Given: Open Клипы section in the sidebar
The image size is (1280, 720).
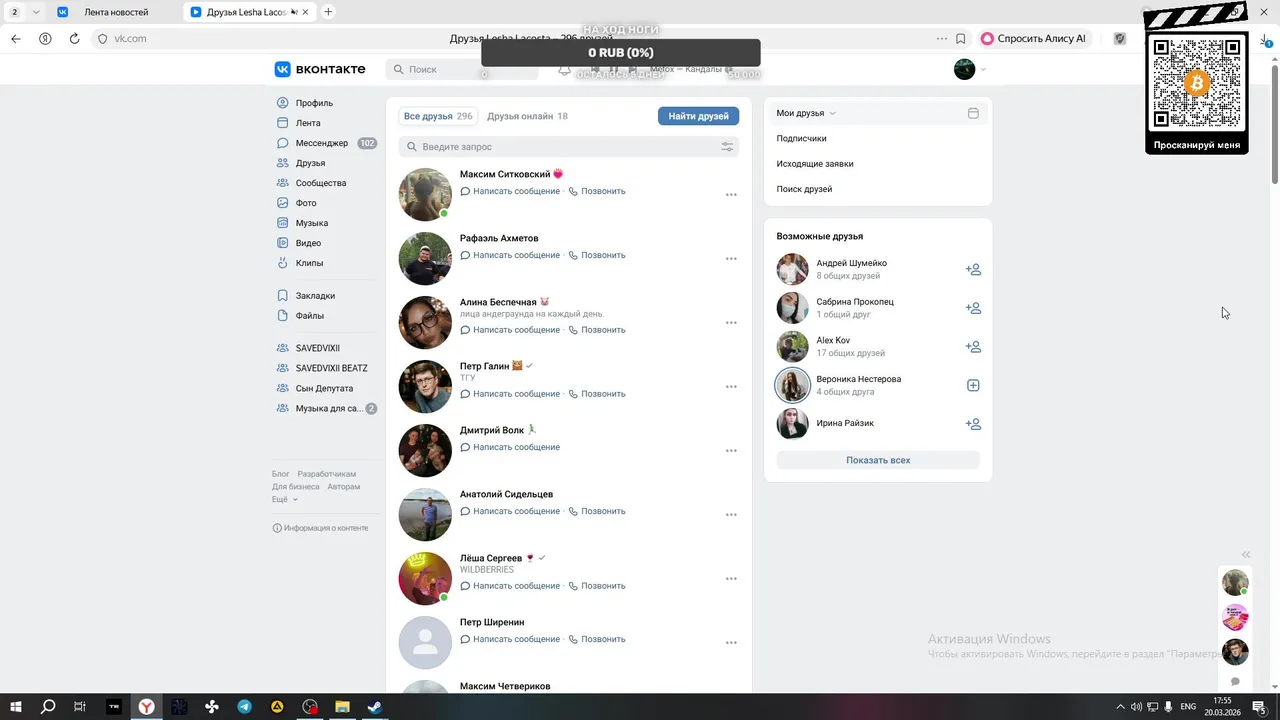Looking at the screenshot, I should [309, 263].
